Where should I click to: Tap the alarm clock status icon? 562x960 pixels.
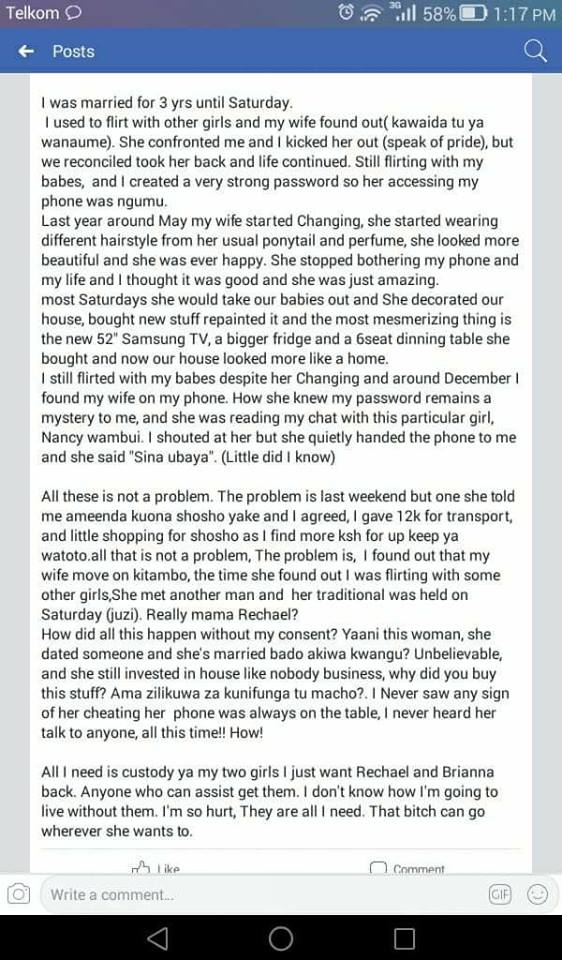(x=347, y=12)
